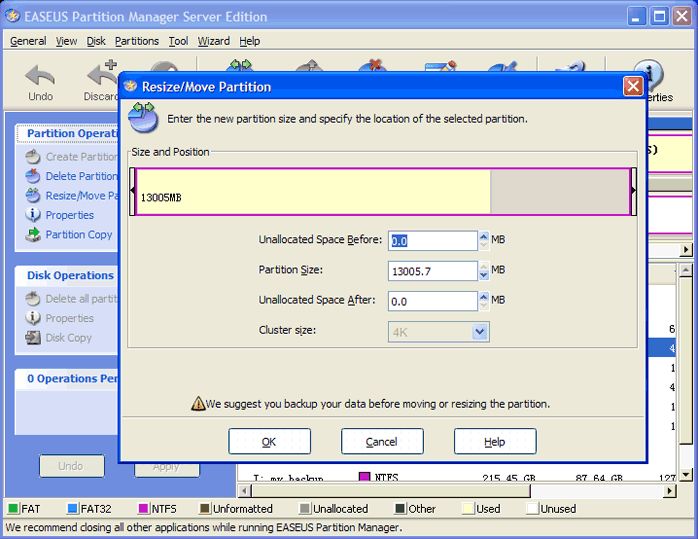Increase Unallocated Space After value
Image resolution: width=698 pixels, height=539 pixels.
484,296
